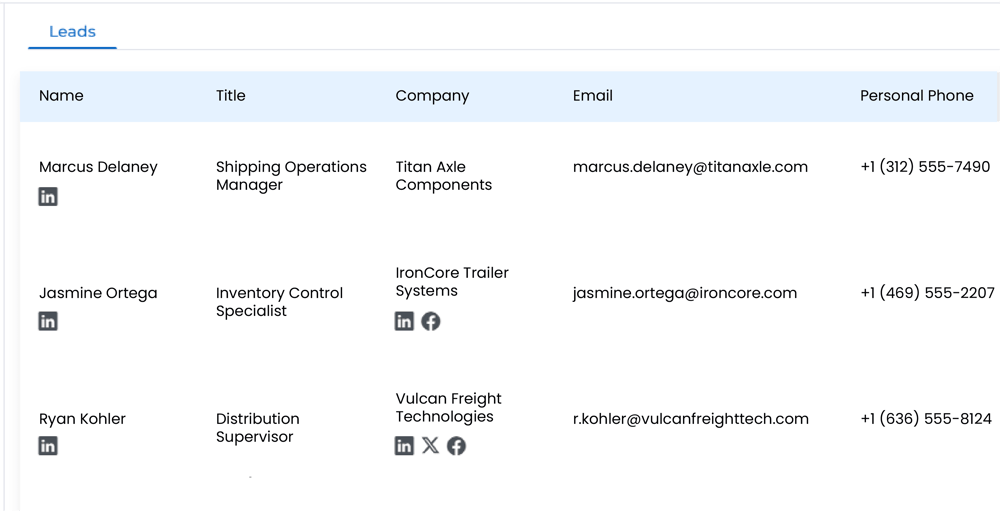Open Jasmine Ortega's LinkedIn profile icon
The height and width of the screenshot is (511, 1000).
(48, 321)
